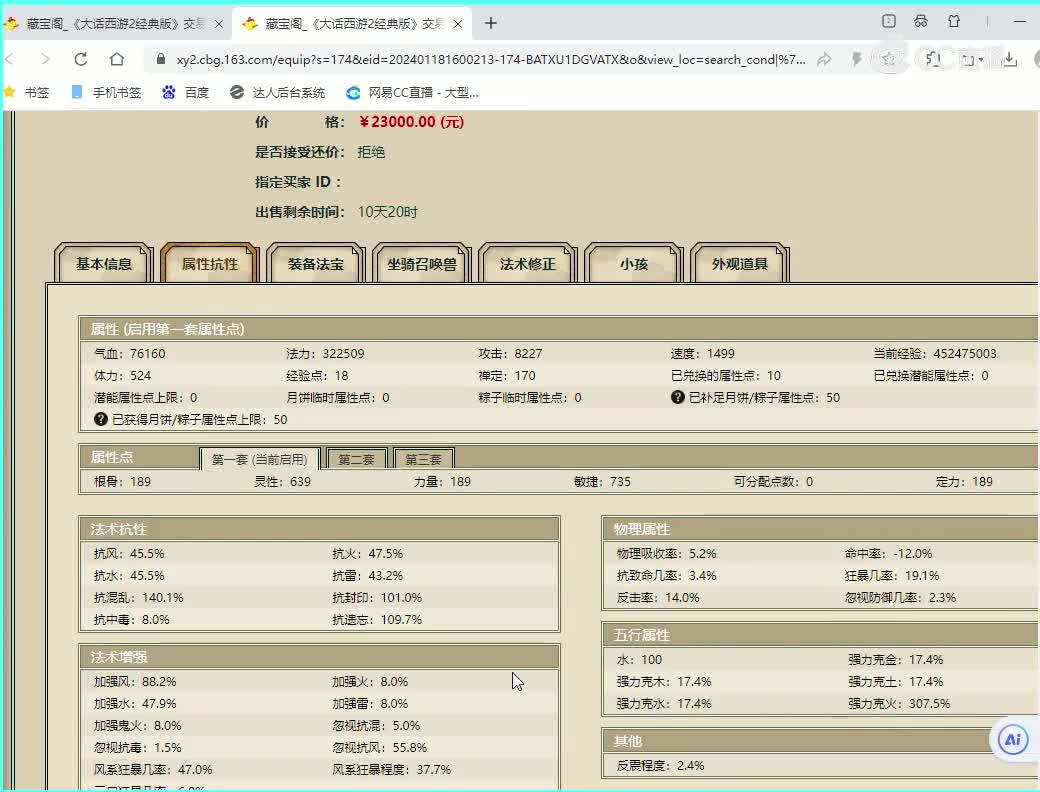Click the 攻击: 8227 value
1040x792 pixels.
510,354
